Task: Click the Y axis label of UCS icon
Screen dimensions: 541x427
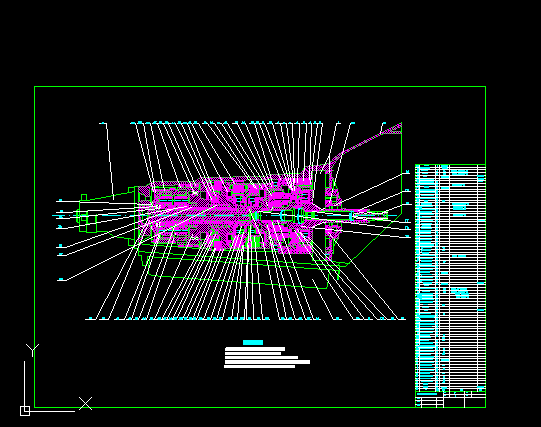Action: point(32,350)
